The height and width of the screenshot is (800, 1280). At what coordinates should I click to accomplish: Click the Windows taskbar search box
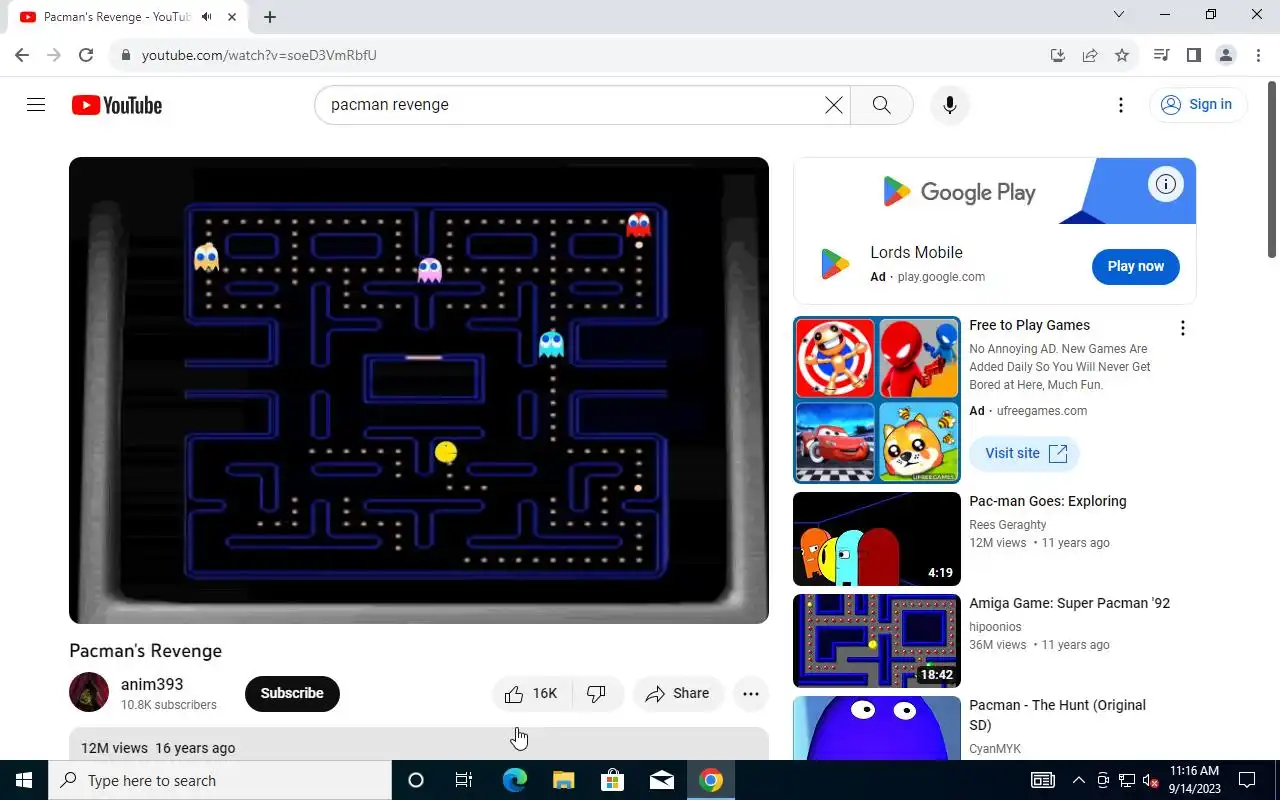(220, 780)
